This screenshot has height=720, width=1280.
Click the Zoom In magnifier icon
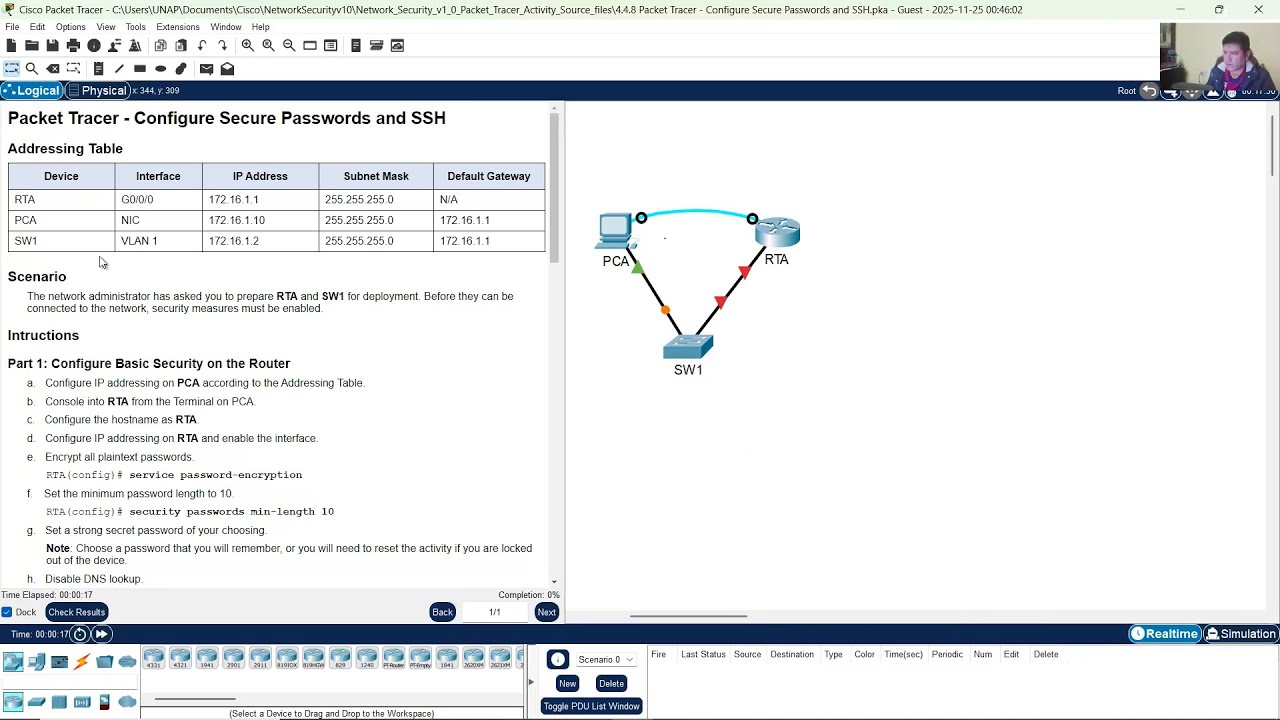[247, 45]
